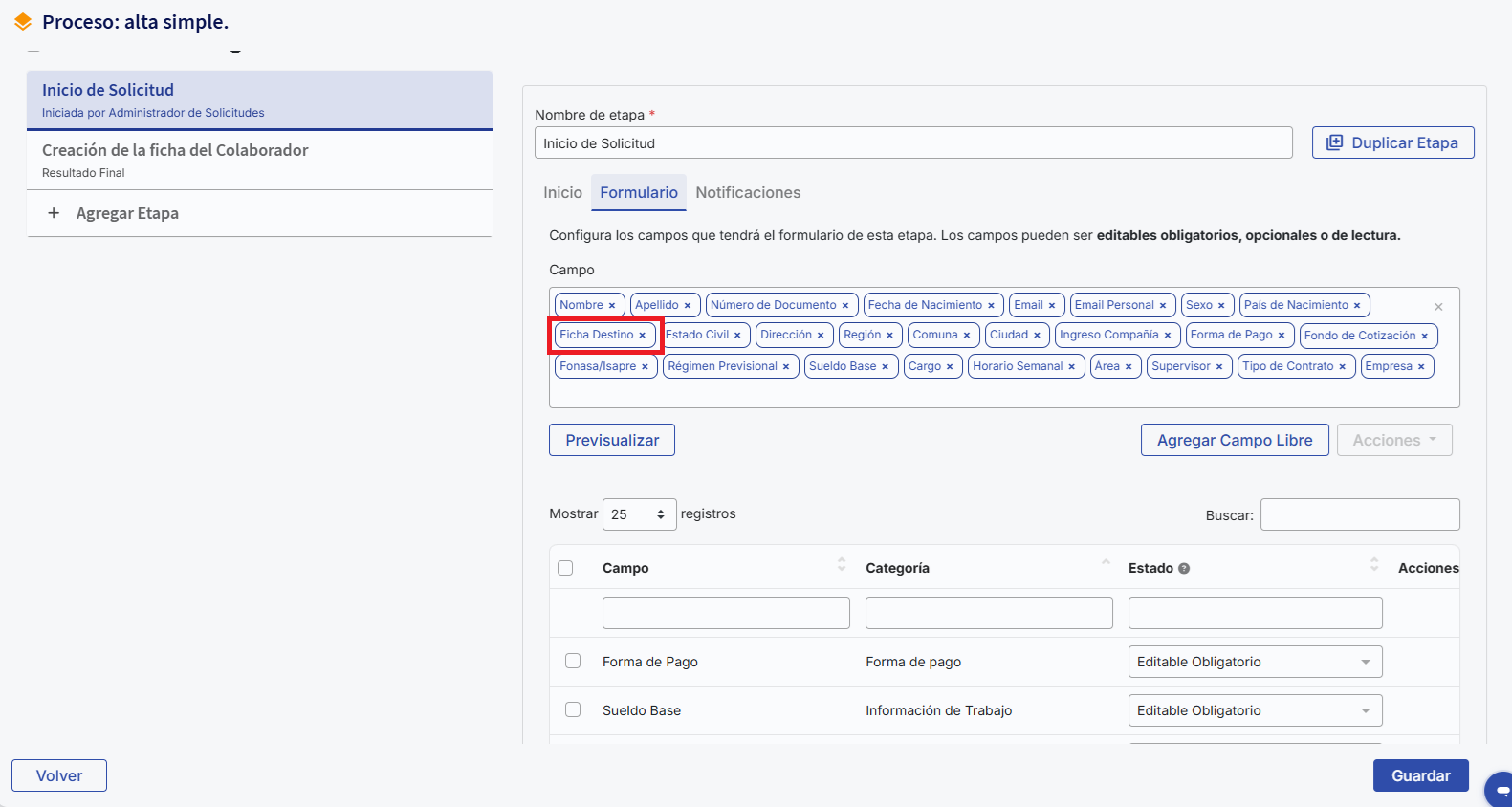
Task: Remove the Horario Semanal tag
Action: point(1072,367)
